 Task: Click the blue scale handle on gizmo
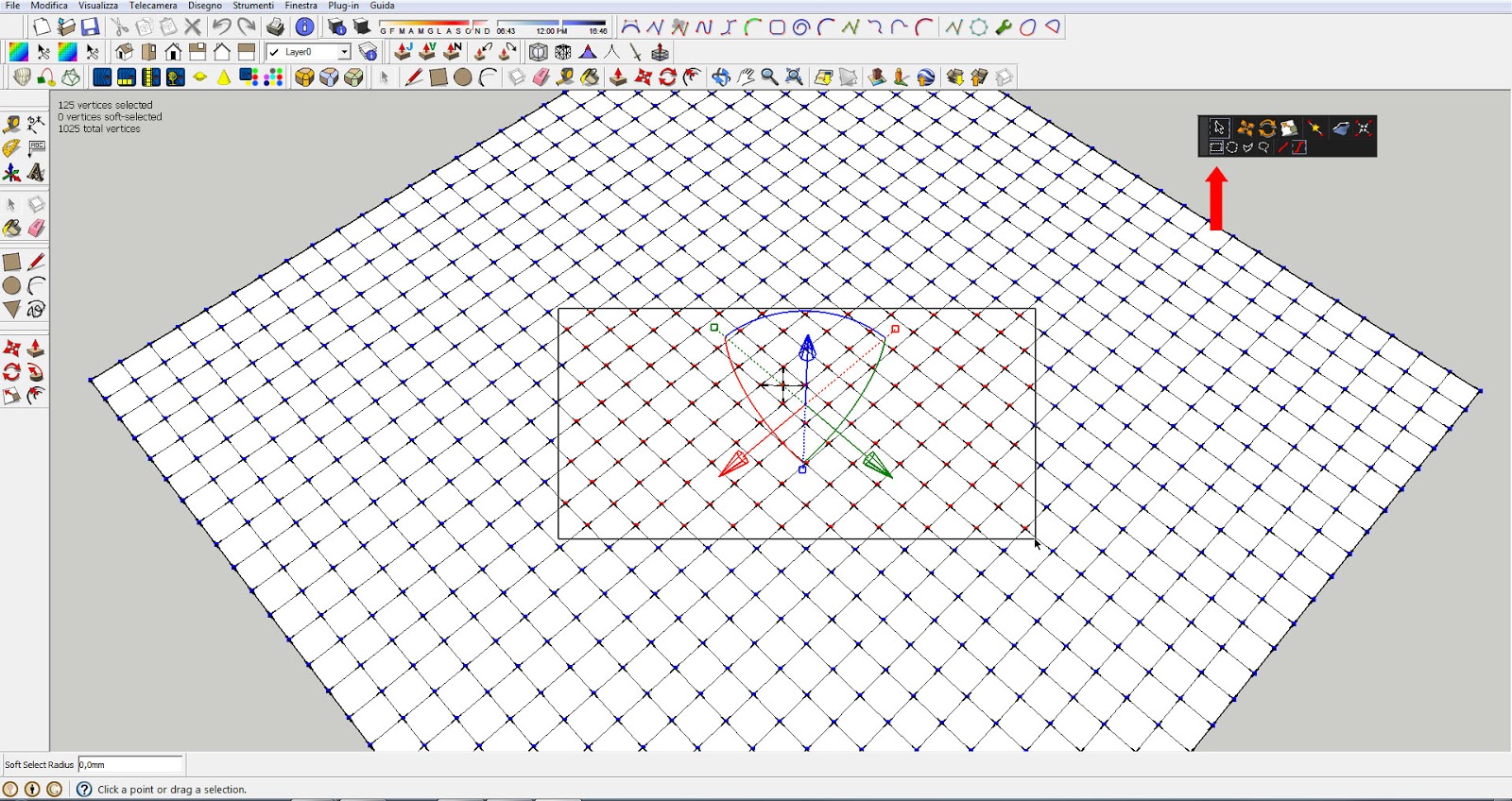tap(802, 469)
